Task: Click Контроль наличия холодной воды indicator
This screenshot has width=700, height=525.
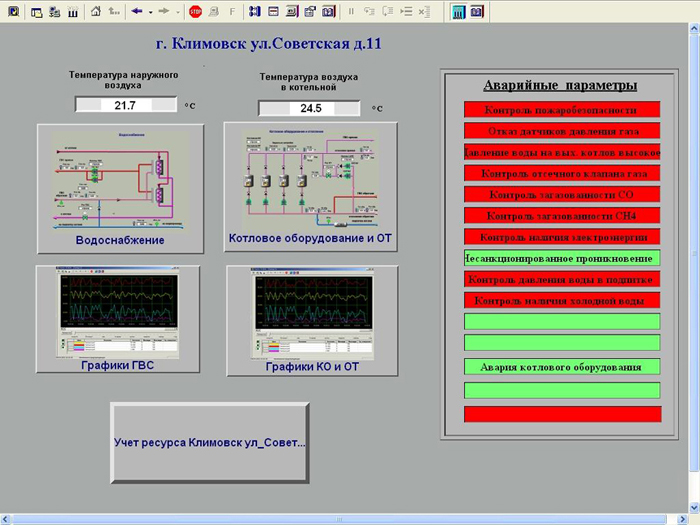Action: point(562,300)
